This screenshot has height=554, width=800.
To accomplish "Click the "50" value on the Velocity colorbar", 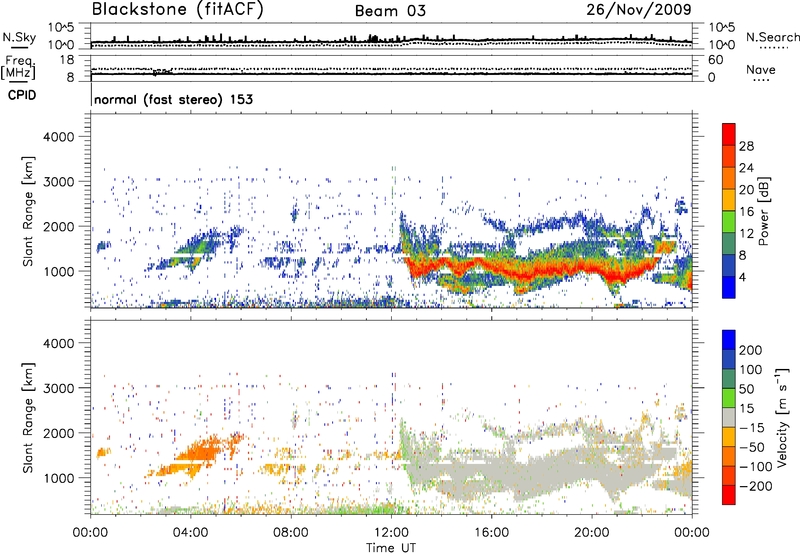I will (x=746, y=389).
